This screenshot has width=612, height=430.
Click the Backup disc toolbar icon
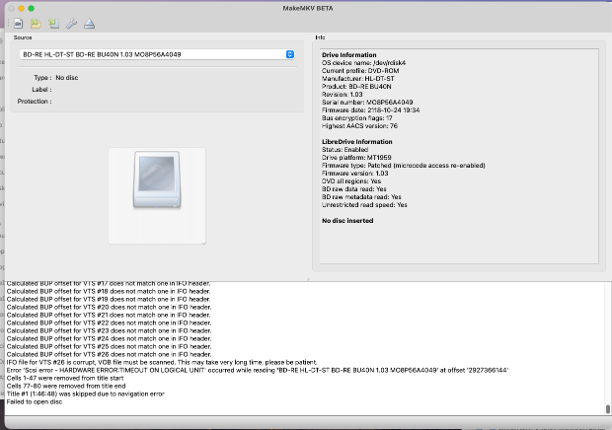point(54,23)
